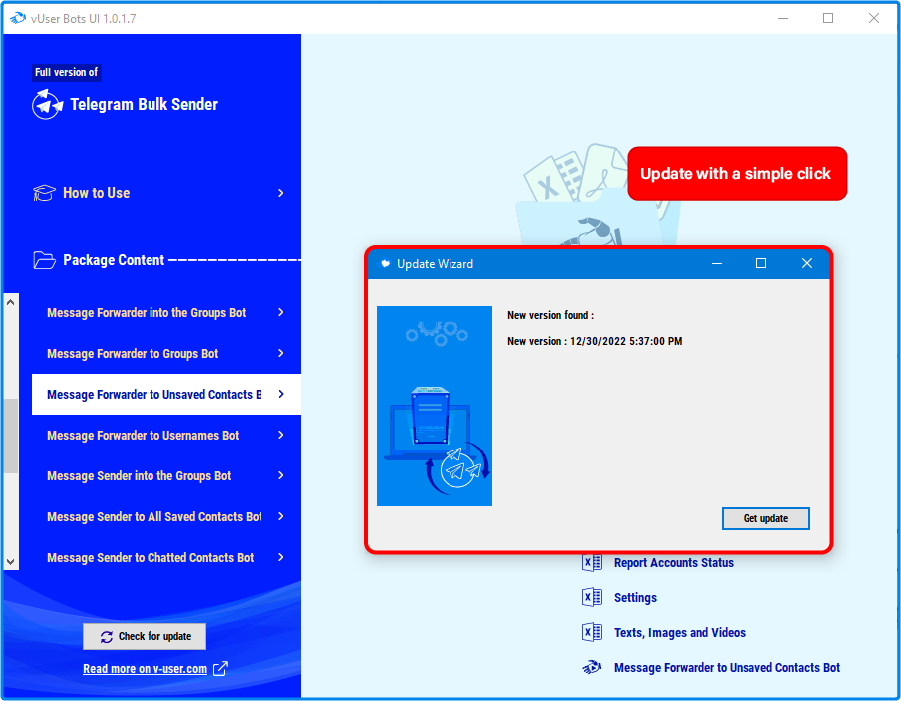Click the bot icon beside Message Forwarder to Unsaved Contacts Bot
Screen dimensions: 901x701
pos(592,668)
